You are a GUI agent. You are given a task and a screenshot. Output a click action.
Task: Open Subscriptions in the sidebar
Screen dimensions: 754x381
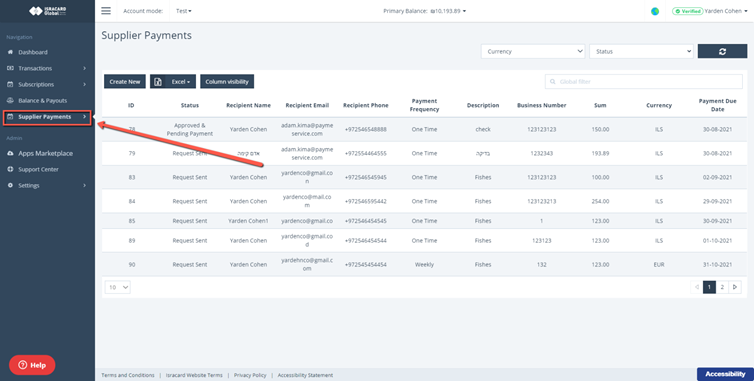pyautogui.click(x=36, y=84)
